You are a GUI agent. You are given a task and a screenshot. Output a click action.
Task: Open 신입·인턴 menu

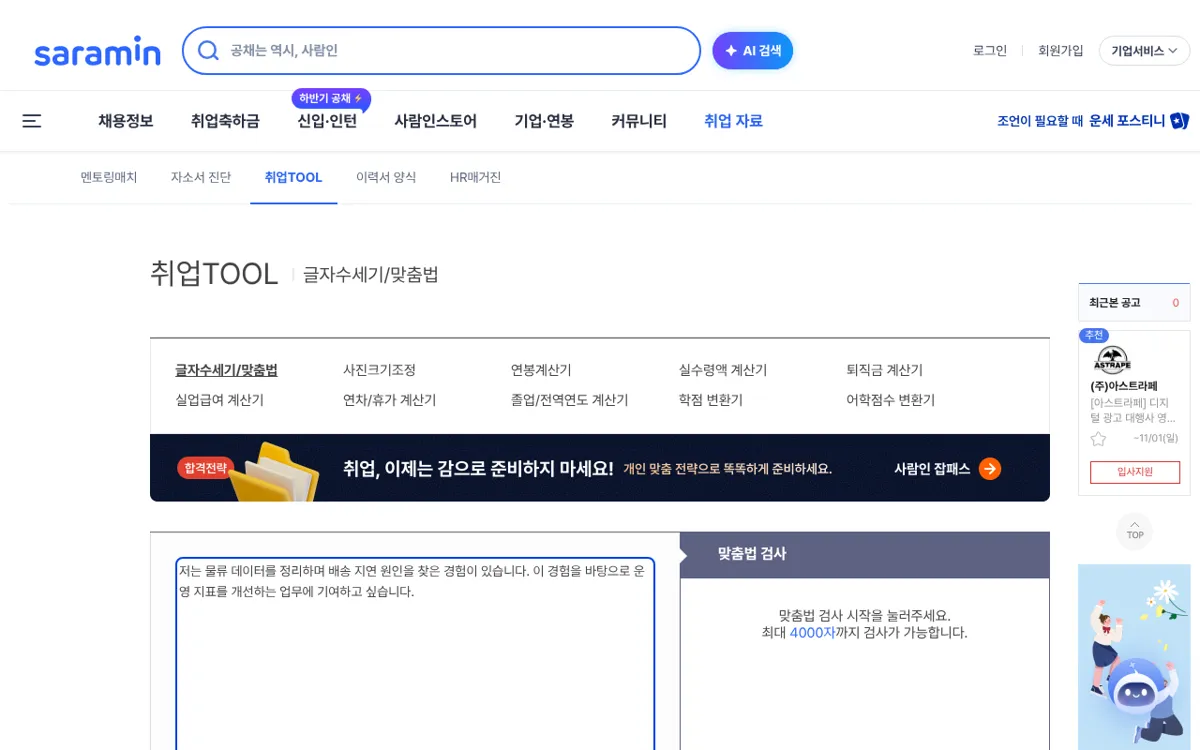pyautogui.click(x=327, y=121)
